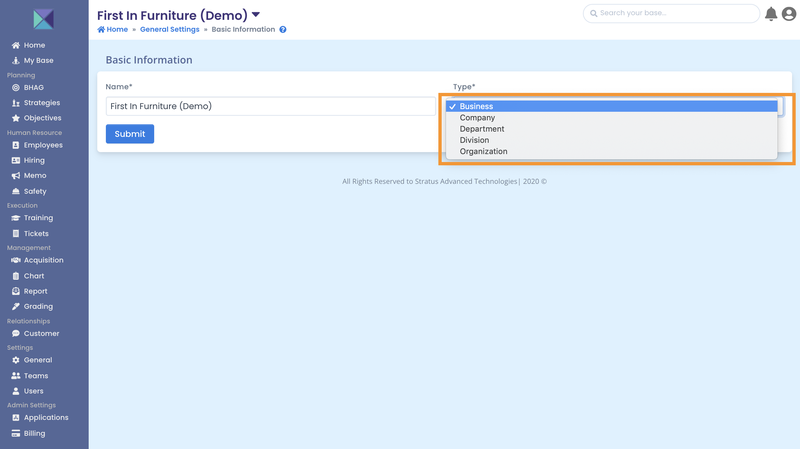The width and height of the screenshot is (800, 449).
Task: Click the Grading icon
Action: pyautogui.click(x=16, y=307)
